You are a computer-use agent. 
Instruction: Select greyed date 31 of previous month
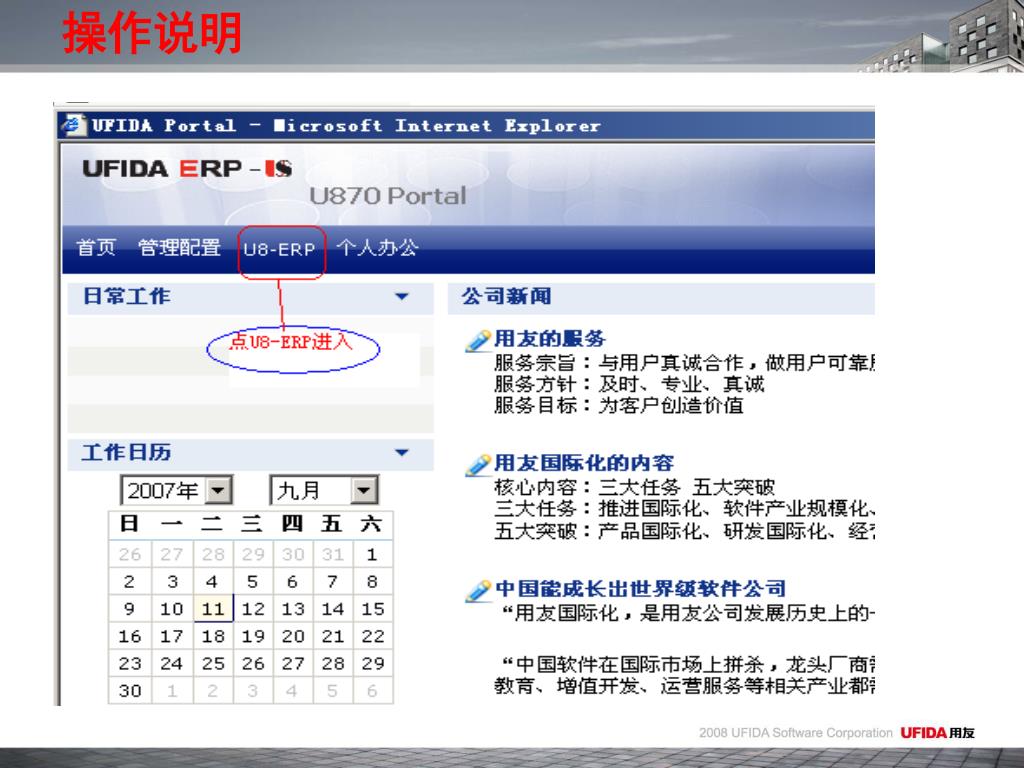(332, 554)
